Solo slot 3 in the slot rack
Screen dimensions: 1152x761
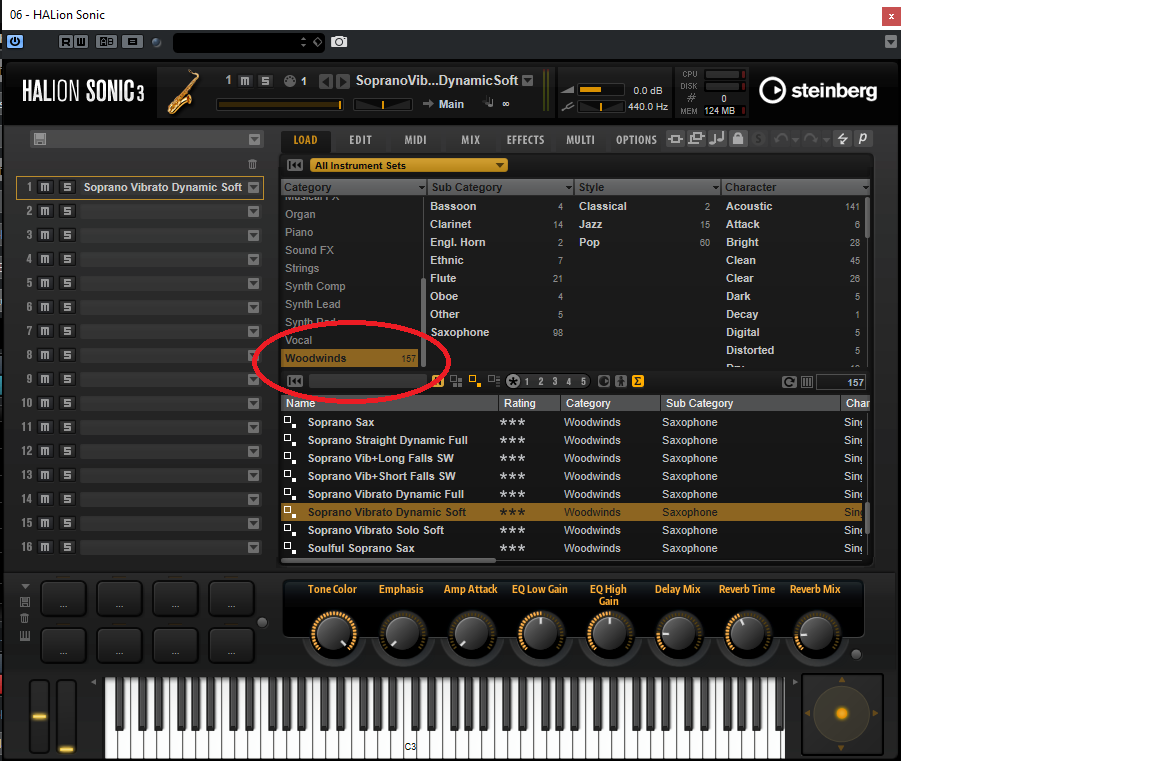click(67, 235)
